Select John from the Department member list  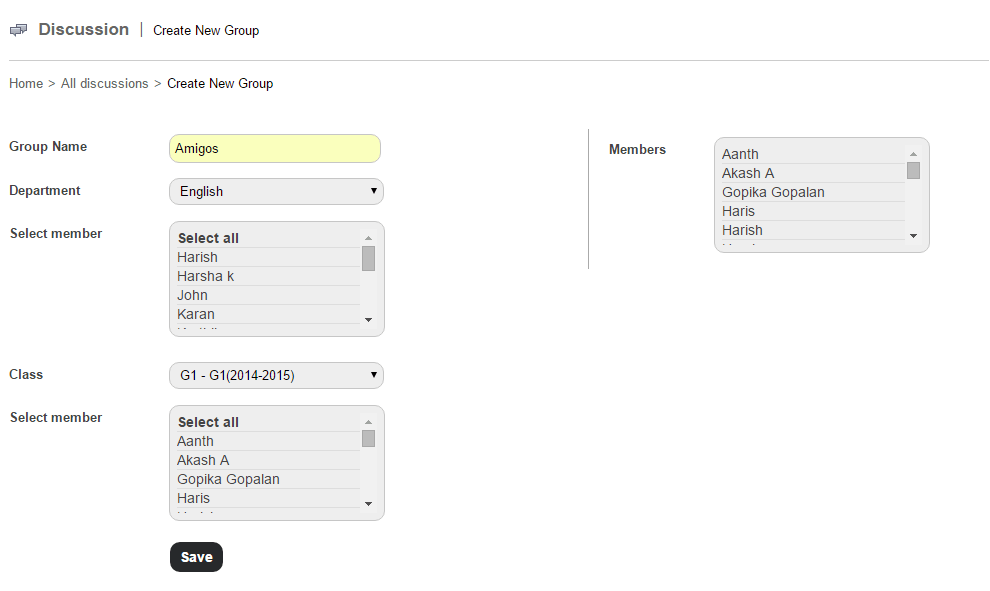[x=192, y=295]
